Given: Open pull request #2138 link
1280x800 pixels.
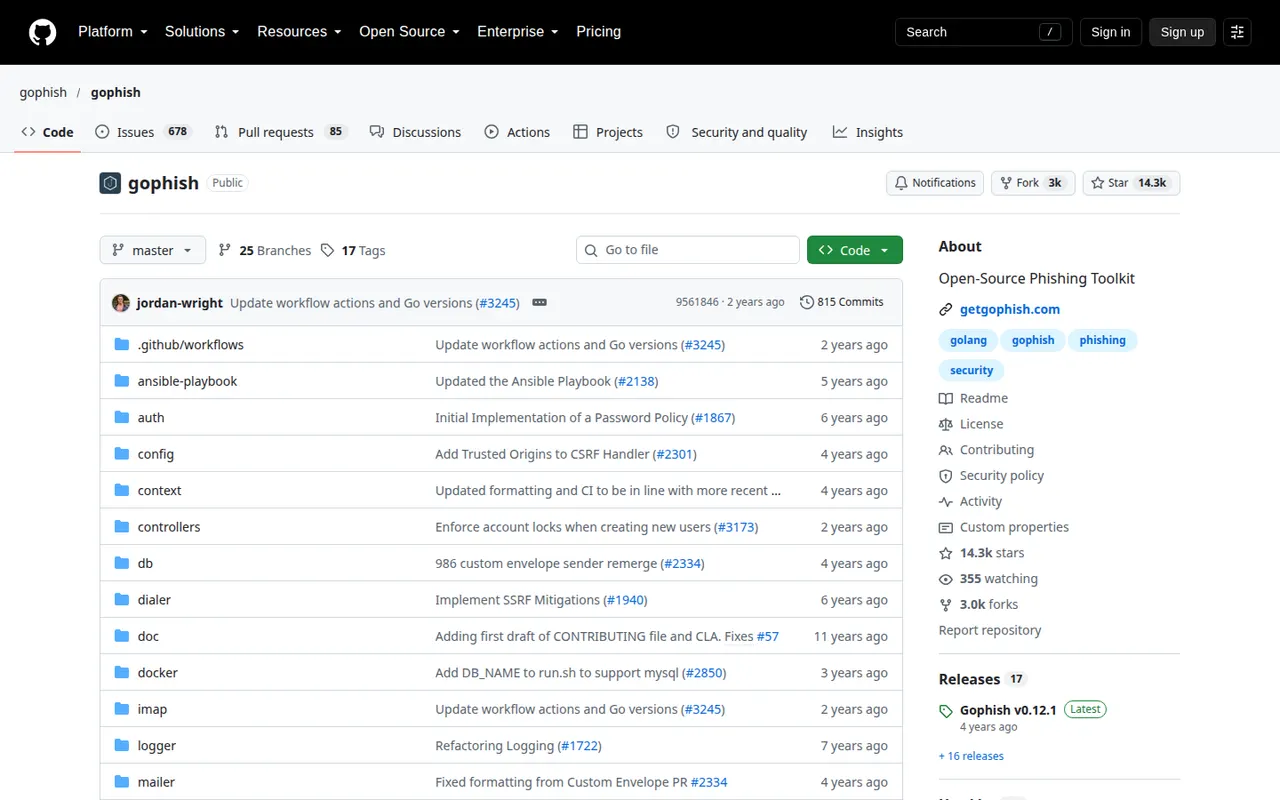Looking at the screenshot, I should tap(636, 381).
